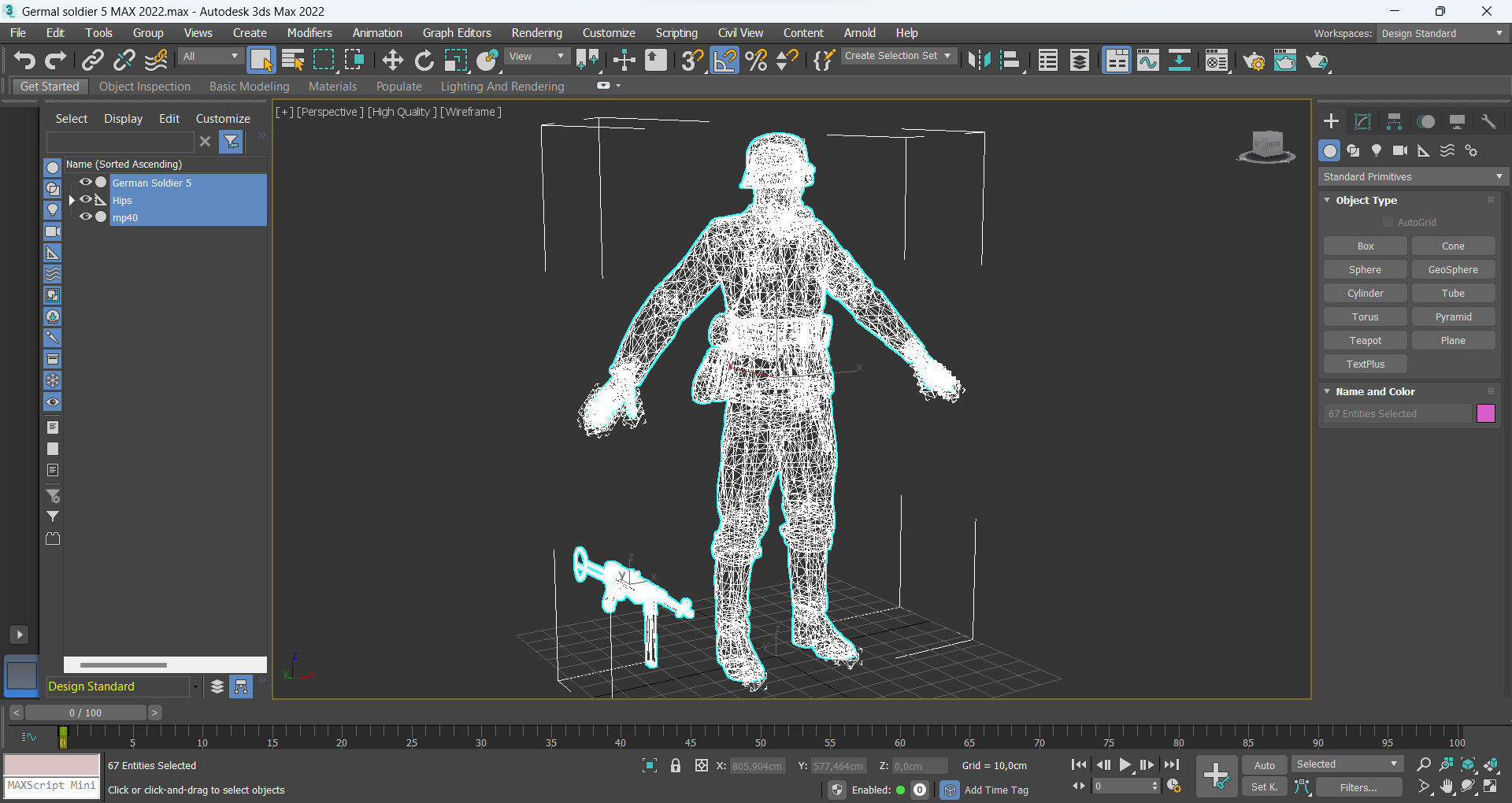Click the TextPlus button
Screen dimensions: 1512x803
[1366, 364]
